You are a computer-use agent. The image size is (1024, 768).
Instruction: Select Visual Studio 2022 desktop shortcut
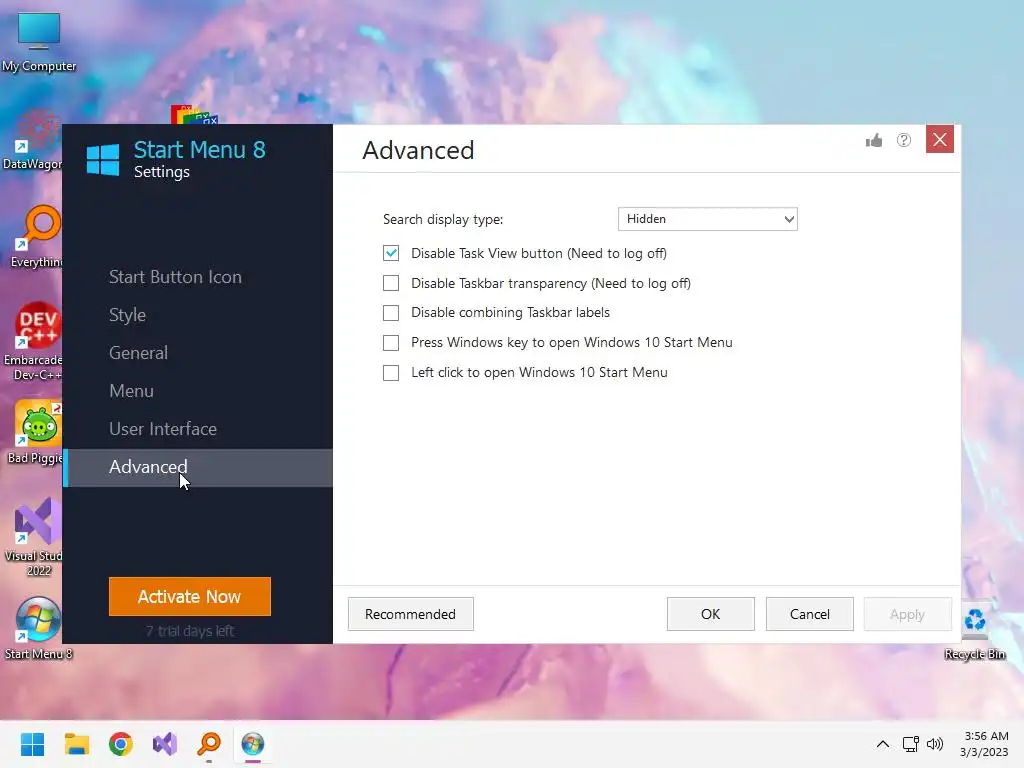click(x=34, y=537)
